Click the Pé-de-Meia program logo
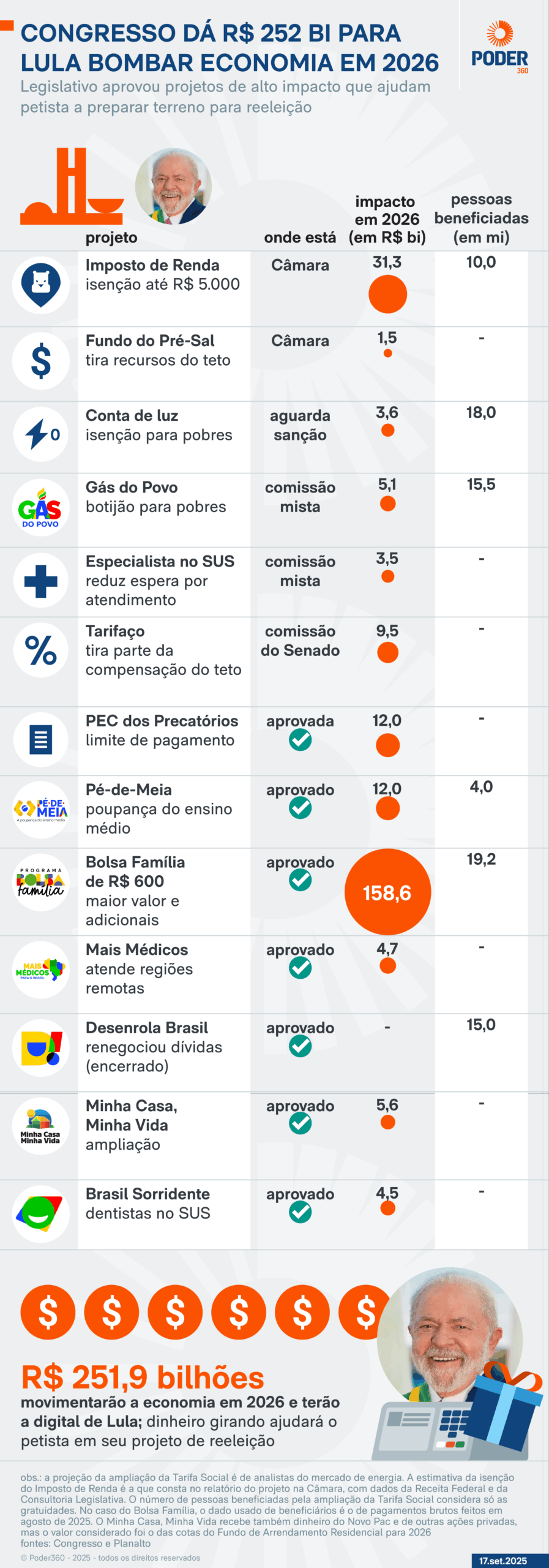549x1568 pixels. (x=41, y=810)
